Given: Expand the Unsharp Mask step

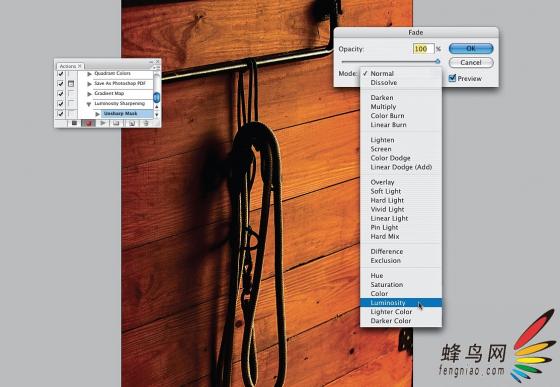Looking at the screenshot, I should [97, 114].
